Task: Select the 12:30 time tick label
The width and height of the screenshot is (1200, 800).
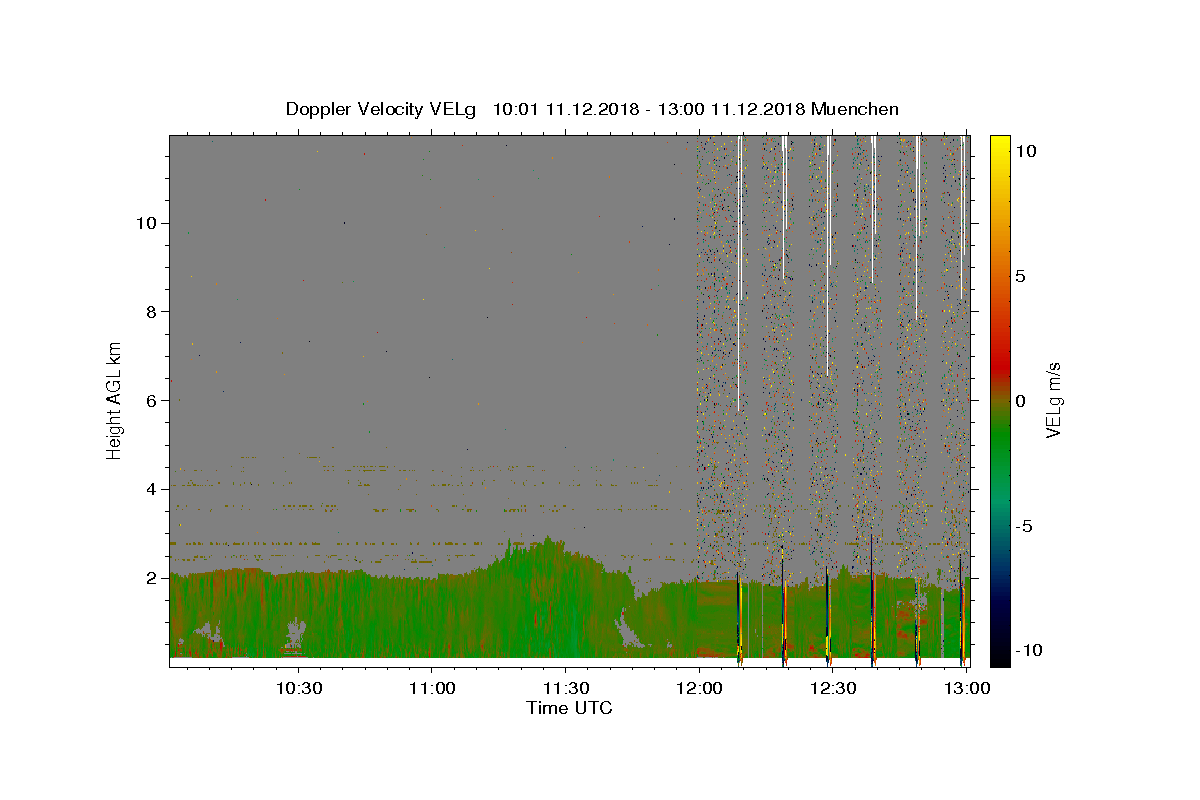Action: pos(832,688)
